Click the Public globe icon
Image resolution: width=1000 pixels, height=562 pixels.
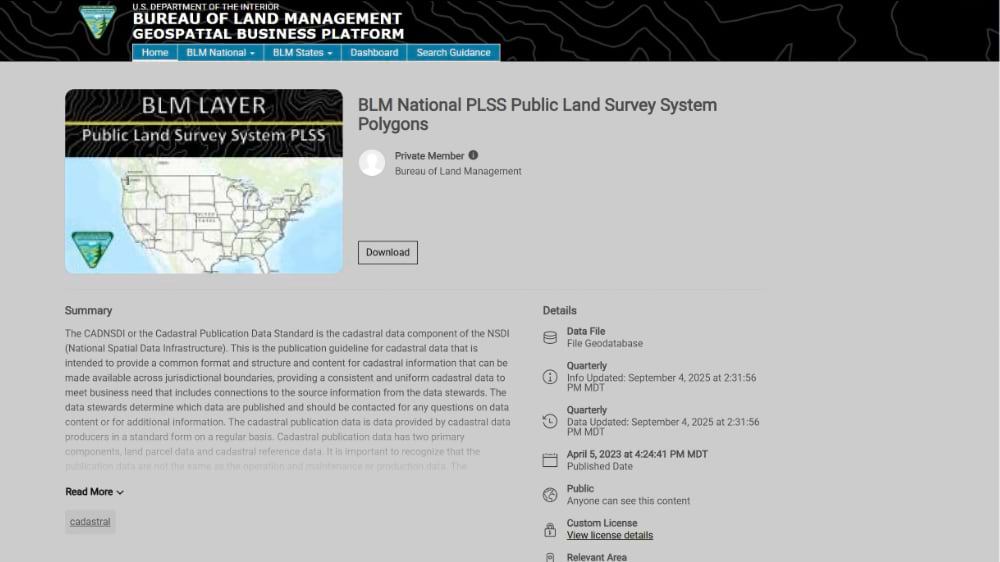(x=550, y=494)
